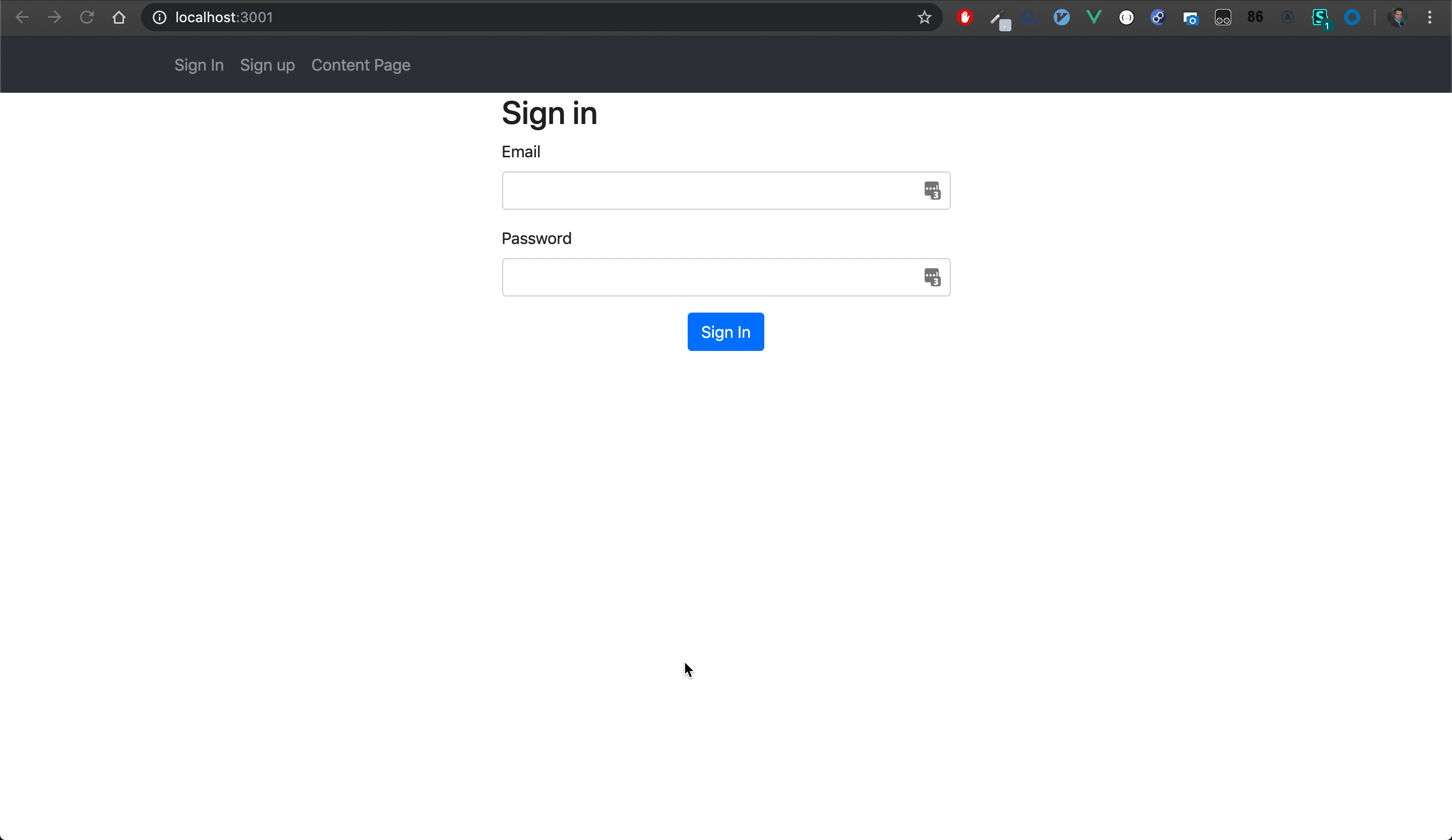This screenshot has height=840, width=1452.
Task: Click the AdBlock red hand extension icon
Action: point(965,17)
